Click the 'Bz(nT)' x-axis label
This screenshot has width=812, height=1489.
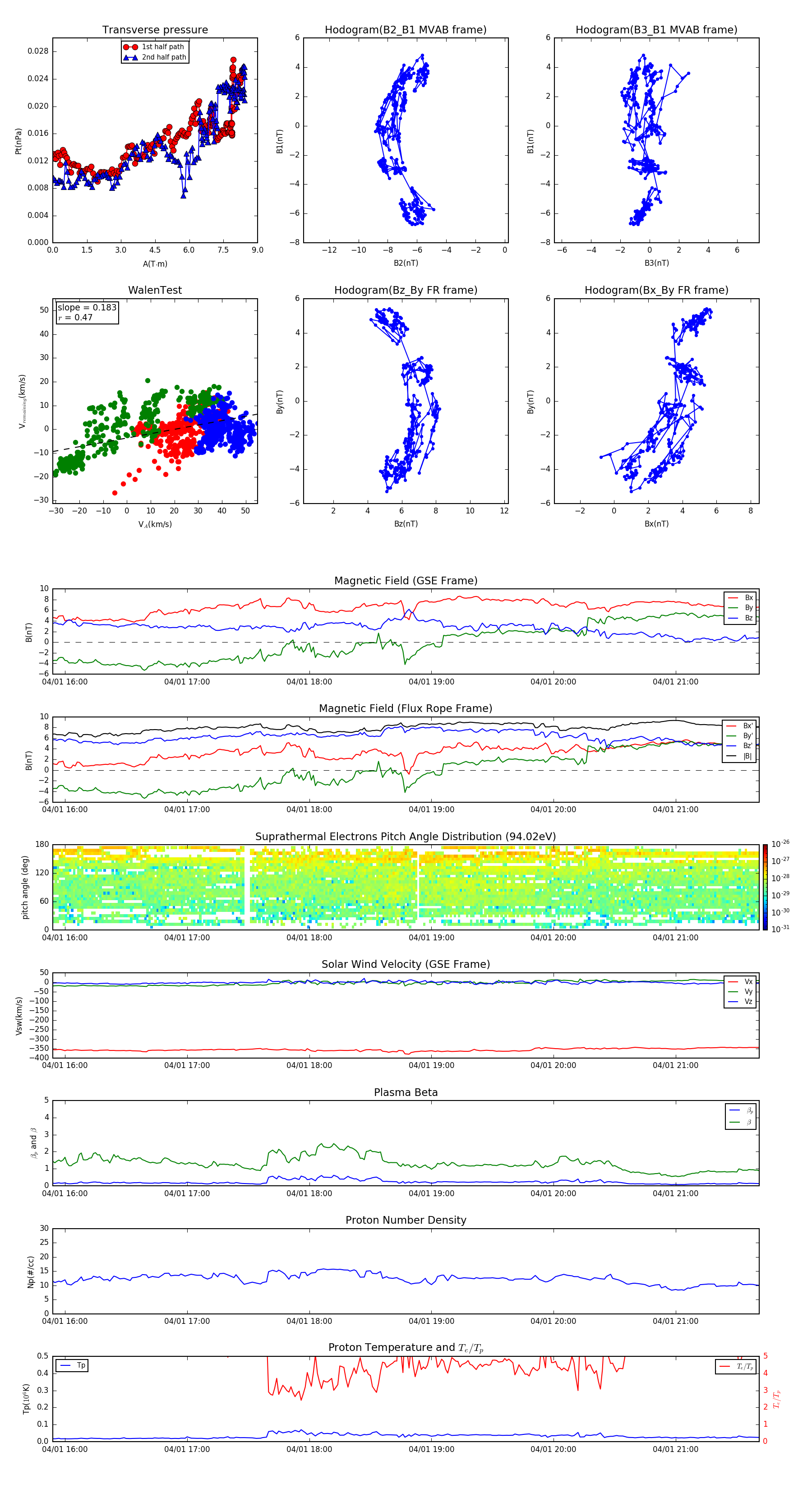406,524
